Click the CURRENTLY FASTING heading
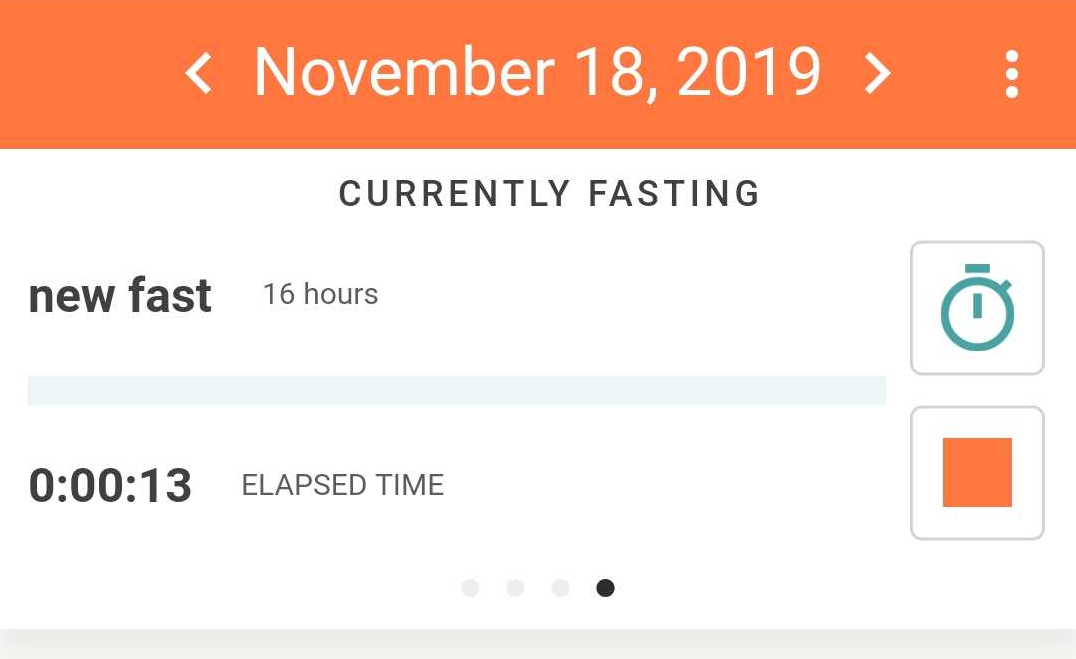Viewport: 1076px width, 659px height. click(549, 194)
